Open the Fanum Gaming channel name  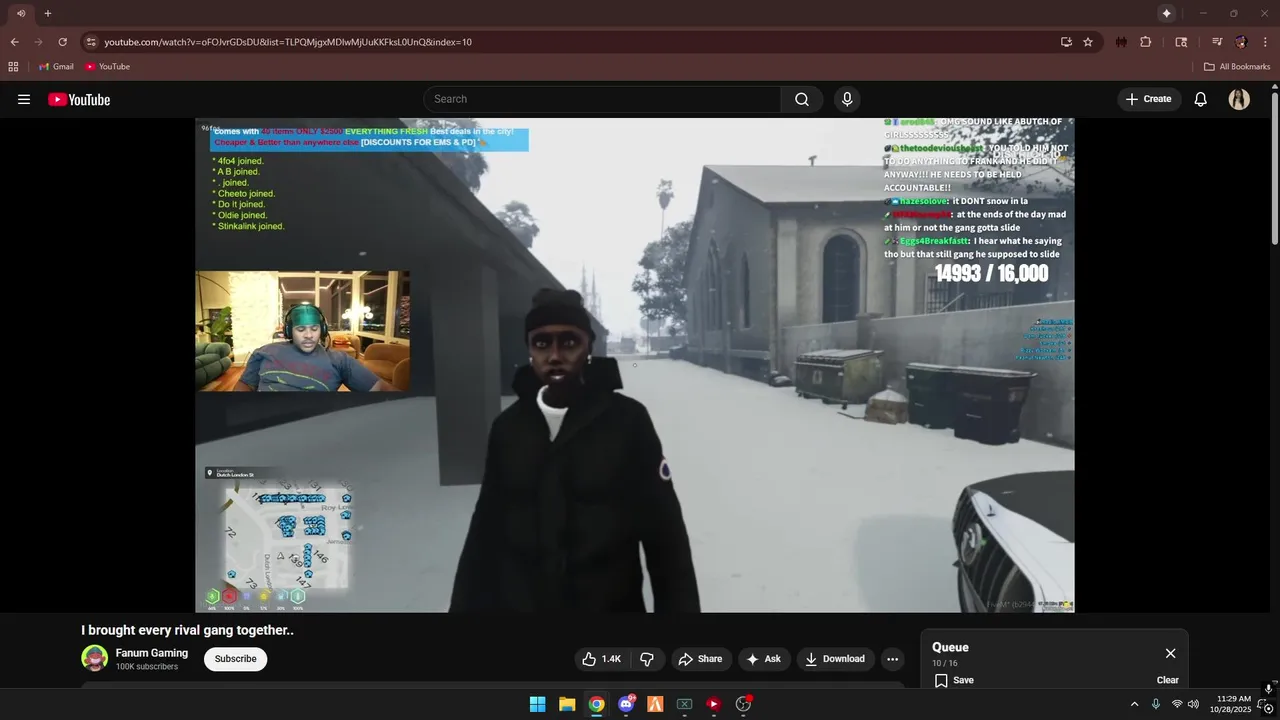point(152,653)
